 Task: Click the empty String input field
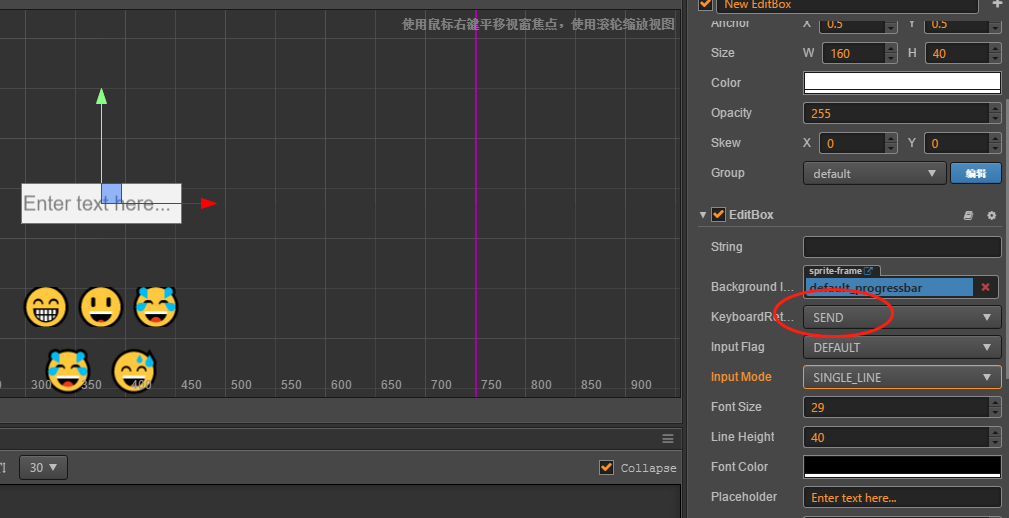(x=902, y=247)
